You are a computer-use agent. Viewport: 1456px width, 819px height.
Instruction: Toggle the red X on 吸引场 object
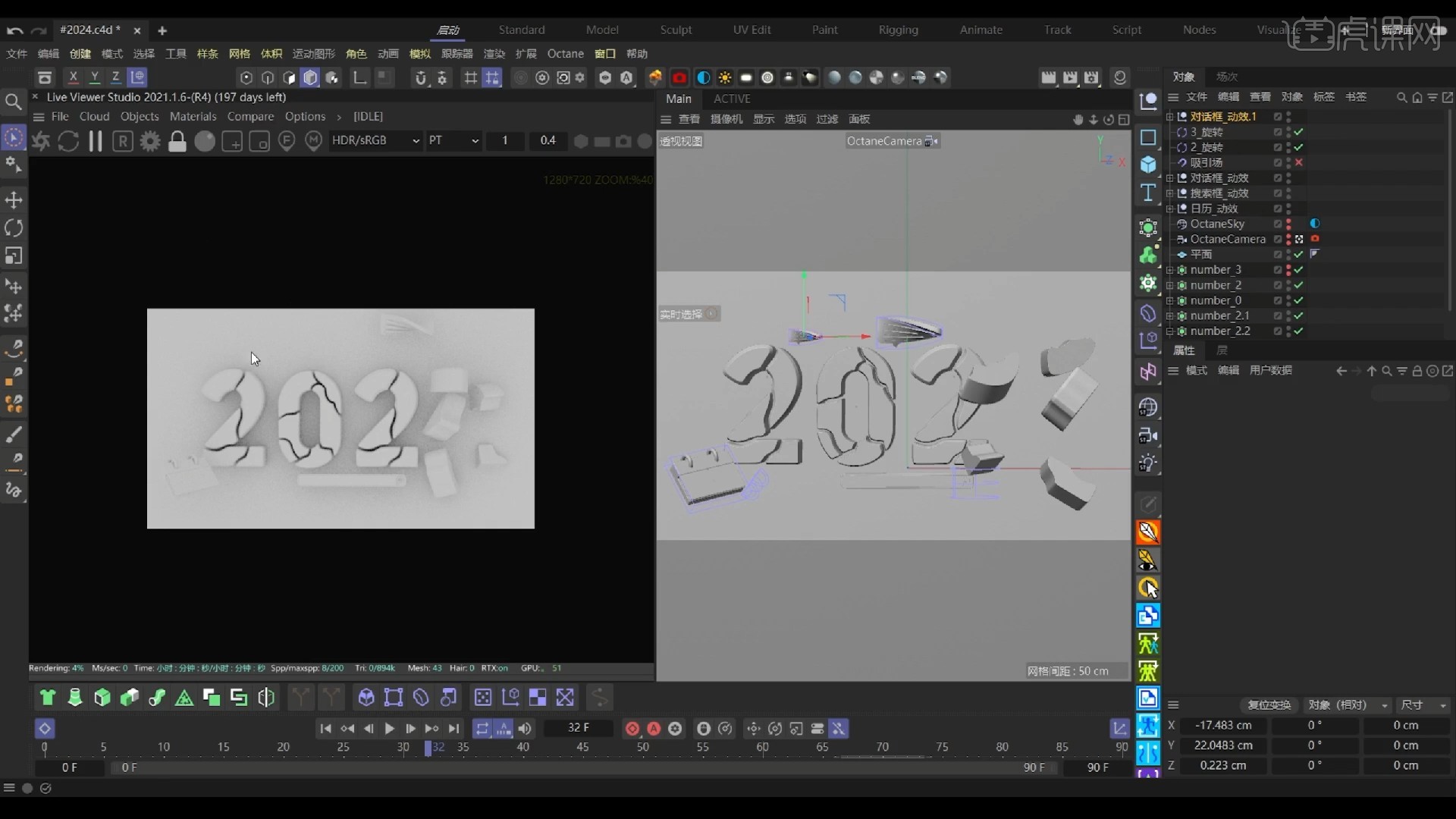1299,162
